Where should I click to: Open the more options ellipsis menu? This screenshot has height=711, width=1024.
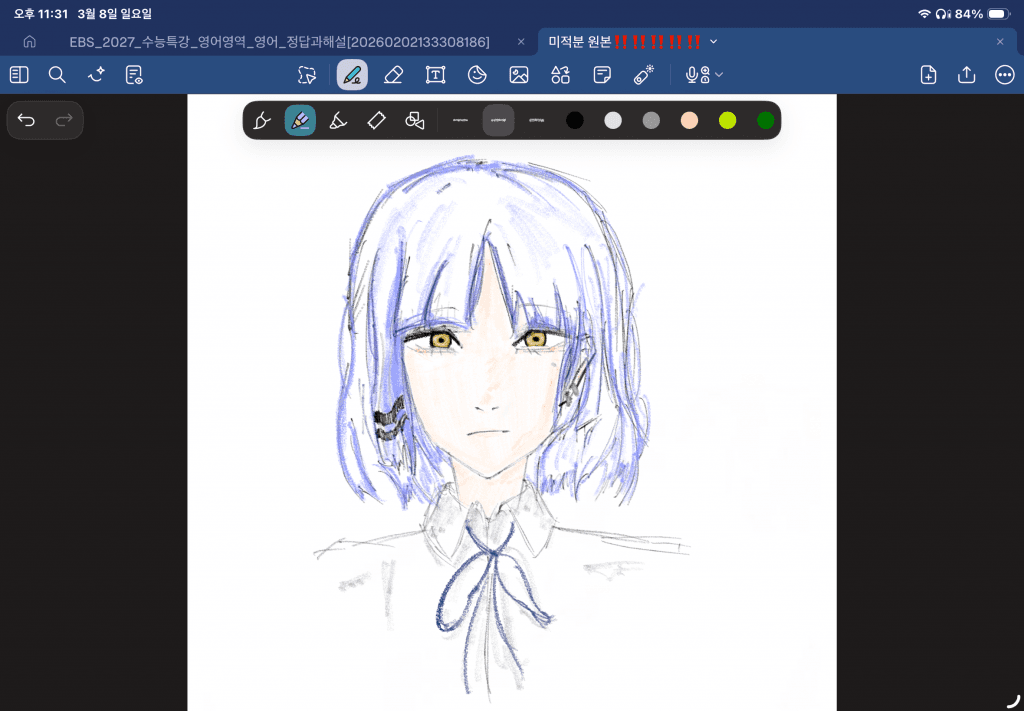pyautogui.click(x=1004, y=75)
